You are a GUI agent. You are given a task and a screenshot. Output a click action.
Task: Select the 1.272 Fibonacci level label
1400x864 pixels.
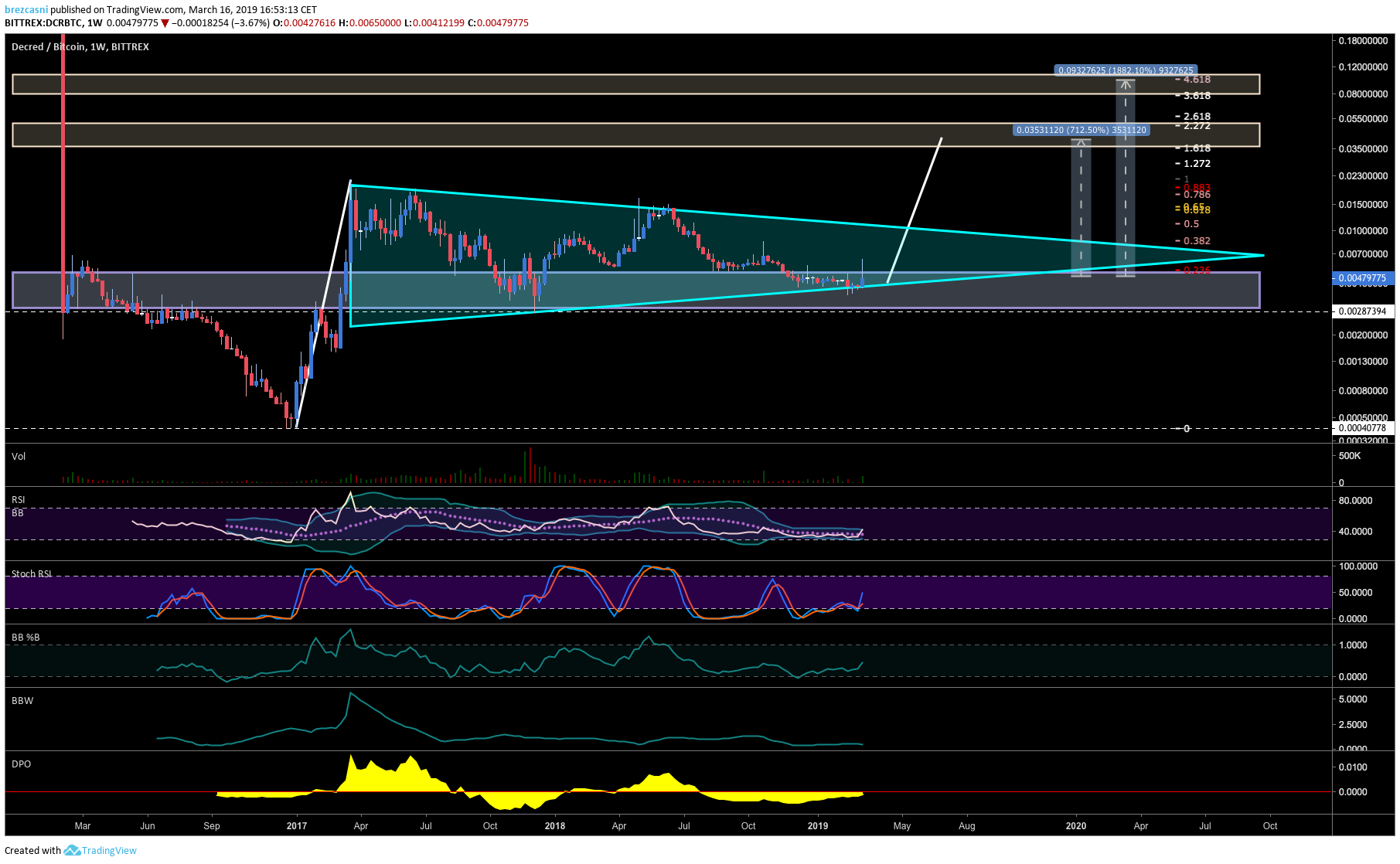[x=1197, y=164]
